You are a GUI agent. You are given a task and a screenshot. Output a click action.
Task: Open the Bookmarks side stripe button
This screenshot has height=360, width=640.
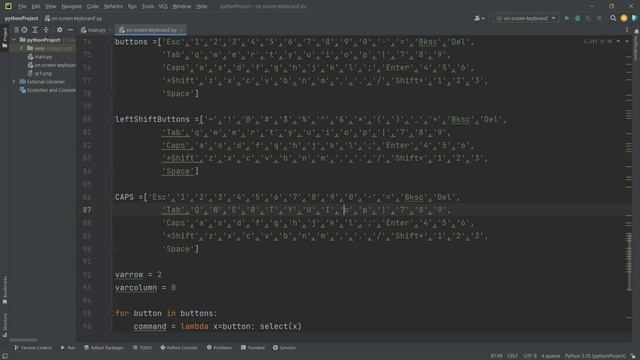(x=4, y=290)
